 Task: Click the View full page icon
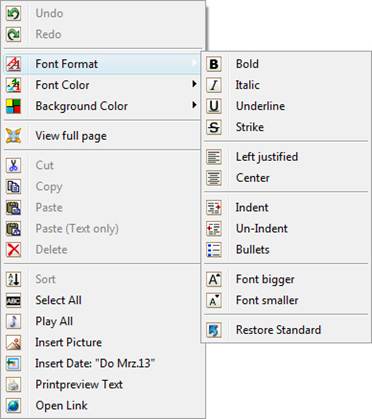13,136
